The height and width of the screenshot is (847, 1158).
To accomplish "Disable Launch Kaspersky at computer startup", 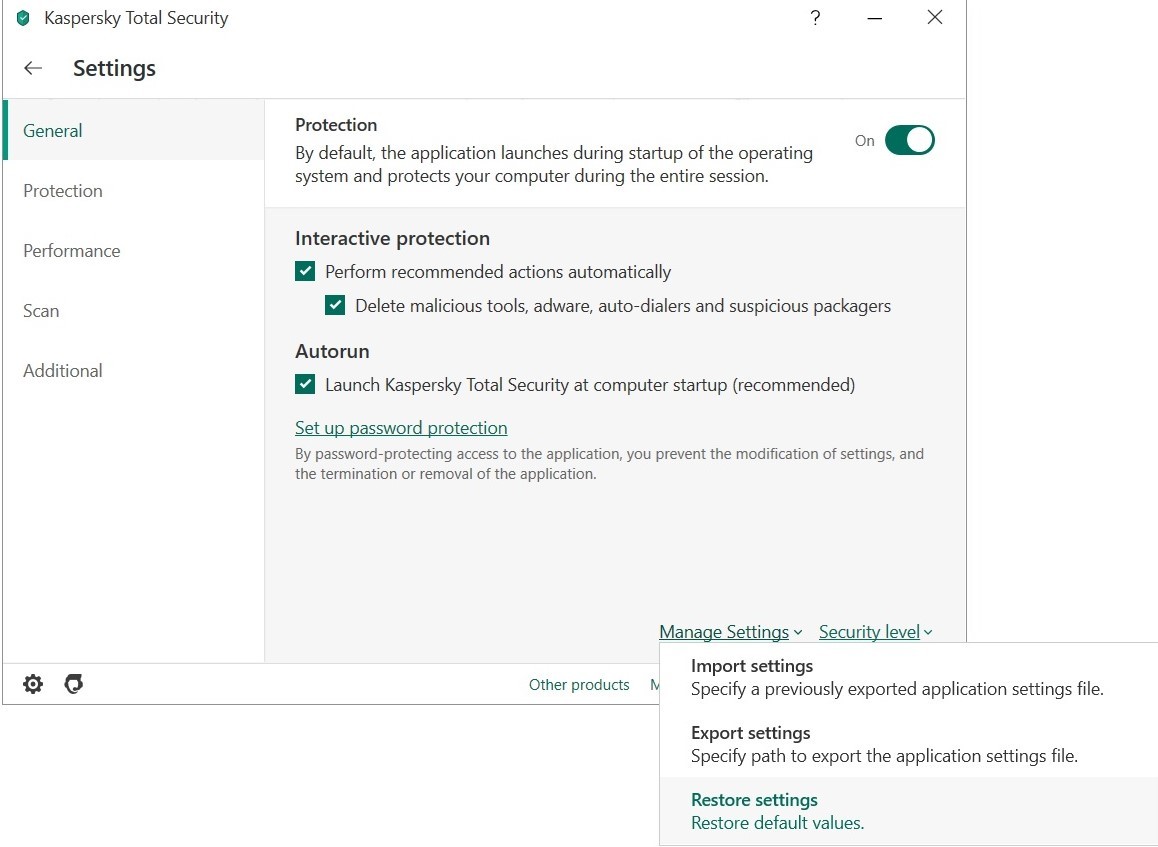I will (x=306, y=385).
